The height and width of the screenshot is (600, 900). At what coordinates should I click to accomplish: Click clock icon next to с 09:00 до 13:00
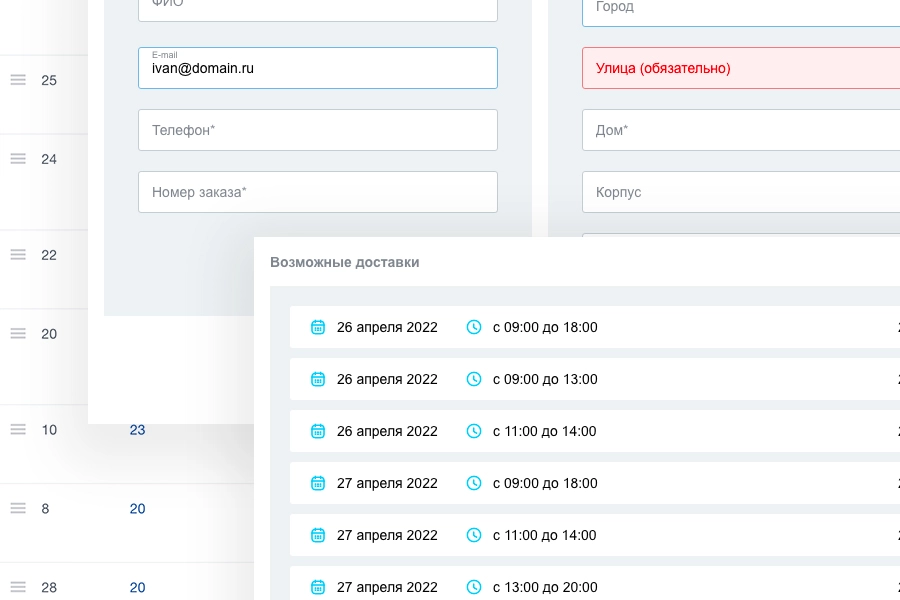(x=474, y=379)
